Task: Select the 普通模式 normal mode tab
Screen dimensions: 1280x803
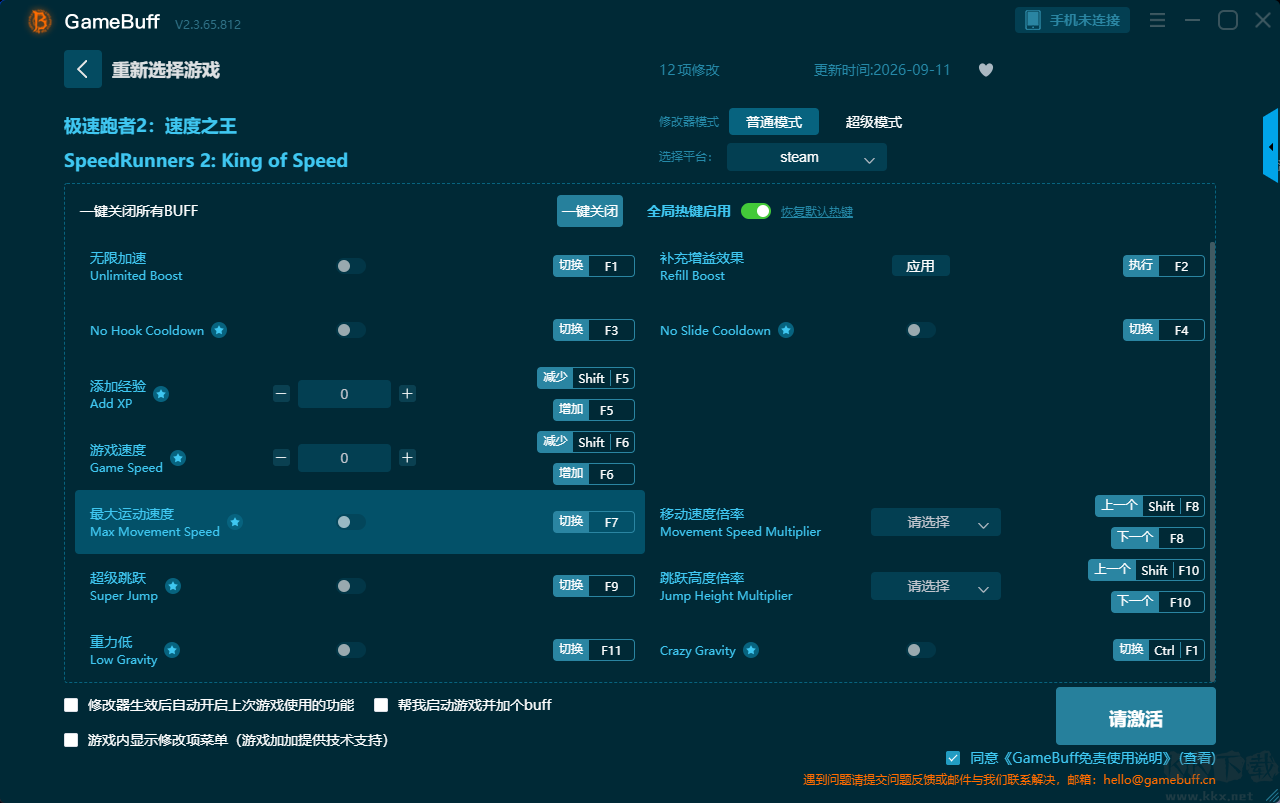Action: (x=774, y=122)
